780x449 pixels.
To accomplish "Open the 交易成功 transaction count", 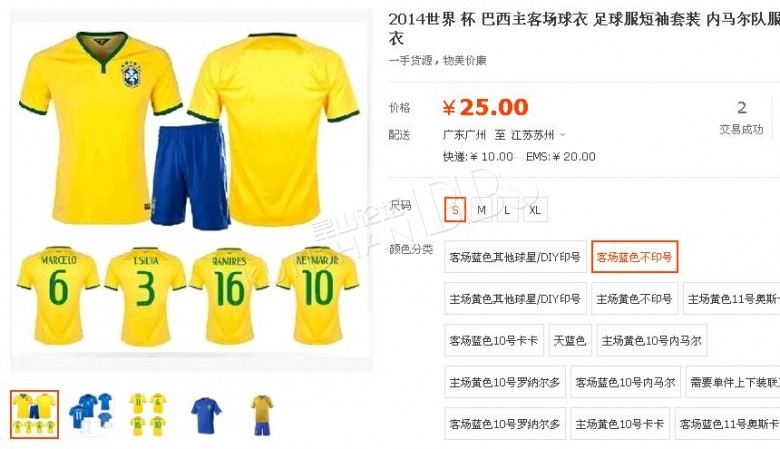I will (x=741, y=118).
